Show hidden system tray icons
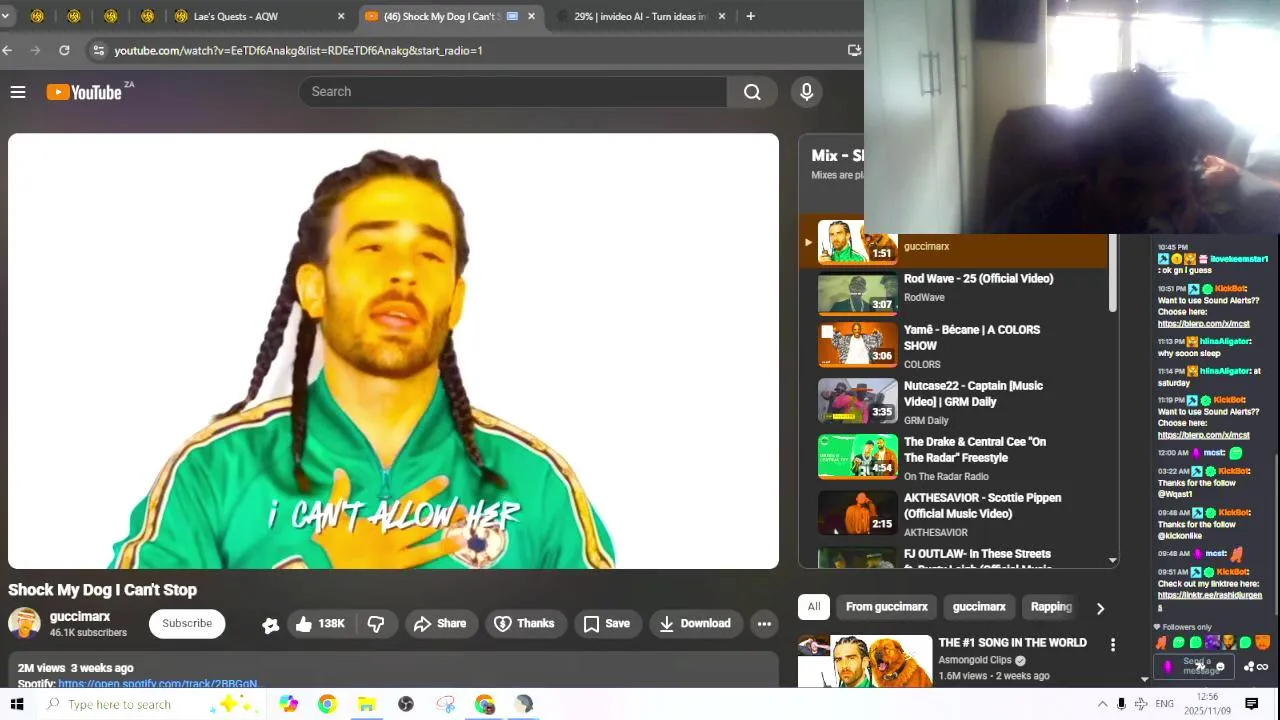The height and width of the screenshot is (720, 1280). tap(1102, 704)
